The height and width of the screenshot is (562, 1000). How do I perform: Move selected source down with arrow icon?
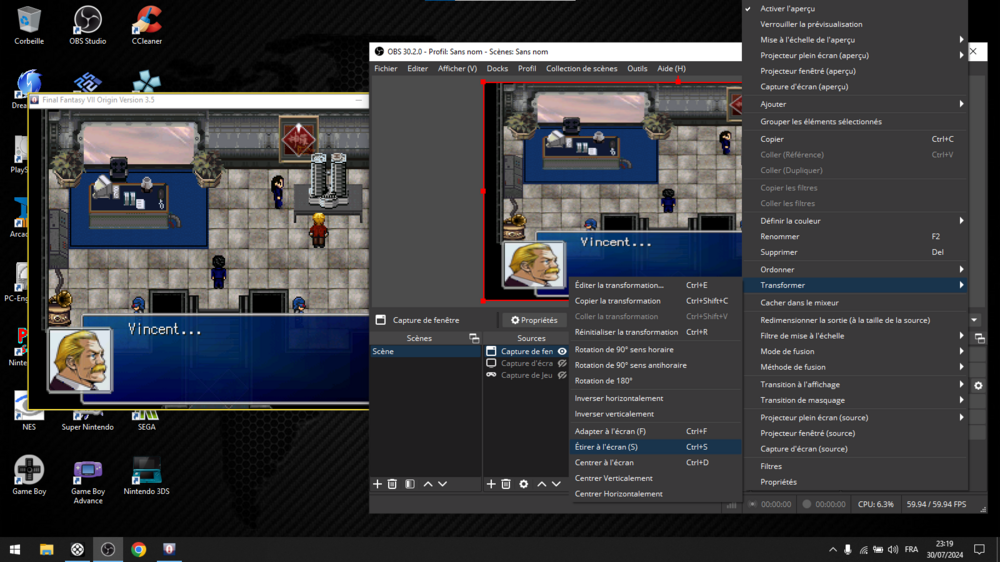(556, 484)
